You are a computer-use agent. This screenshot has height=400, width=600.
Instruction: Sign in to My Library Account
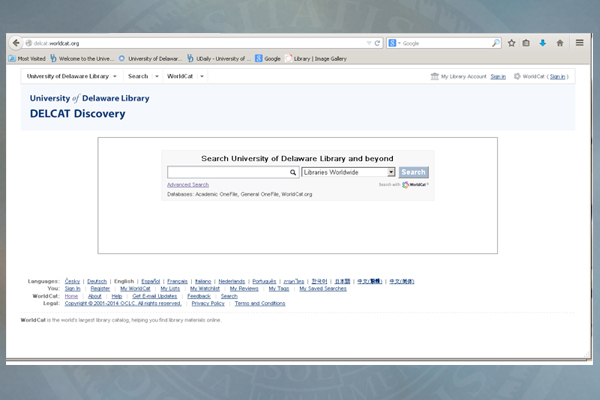498,77
